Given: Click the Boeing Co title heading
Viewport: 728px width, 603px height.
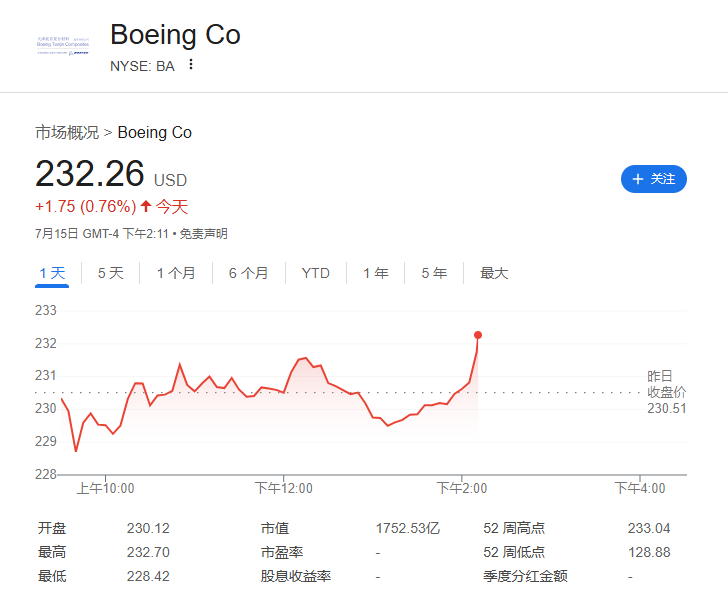Looking at the screenshot, I should click(176, 35).
